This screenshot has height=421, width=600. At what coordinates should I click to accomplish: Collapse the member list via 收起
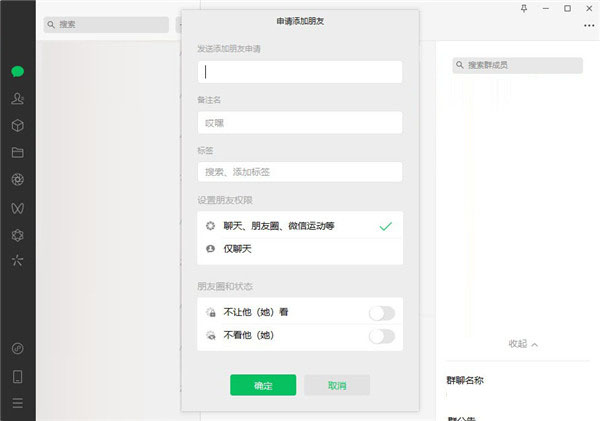pos(523,344)
